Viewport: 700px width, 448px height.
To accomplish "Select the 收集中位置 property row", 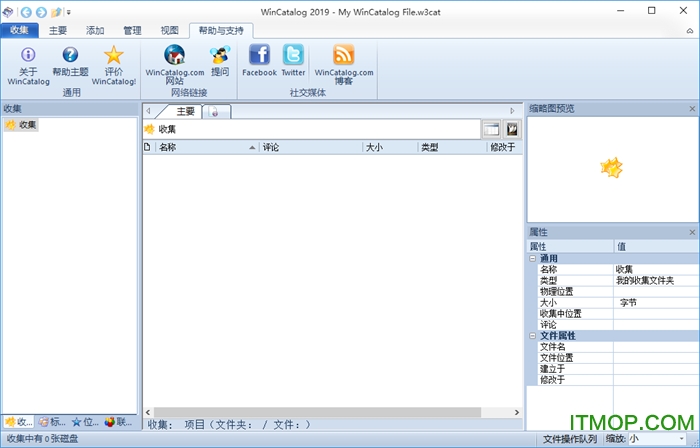I will coord(618,314).
